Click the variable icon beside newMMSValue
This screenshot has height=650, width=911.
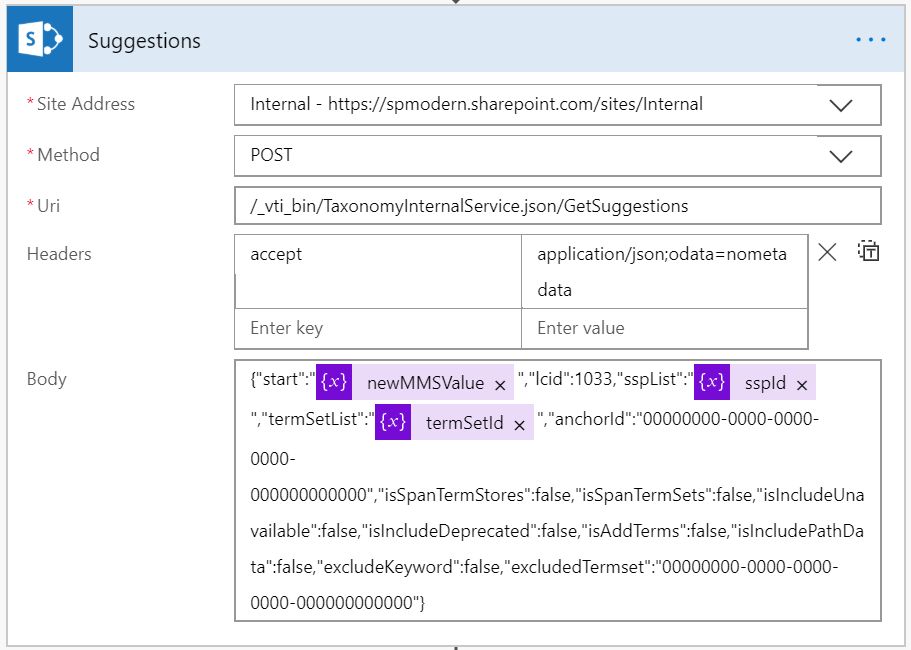tap(334, 382)
